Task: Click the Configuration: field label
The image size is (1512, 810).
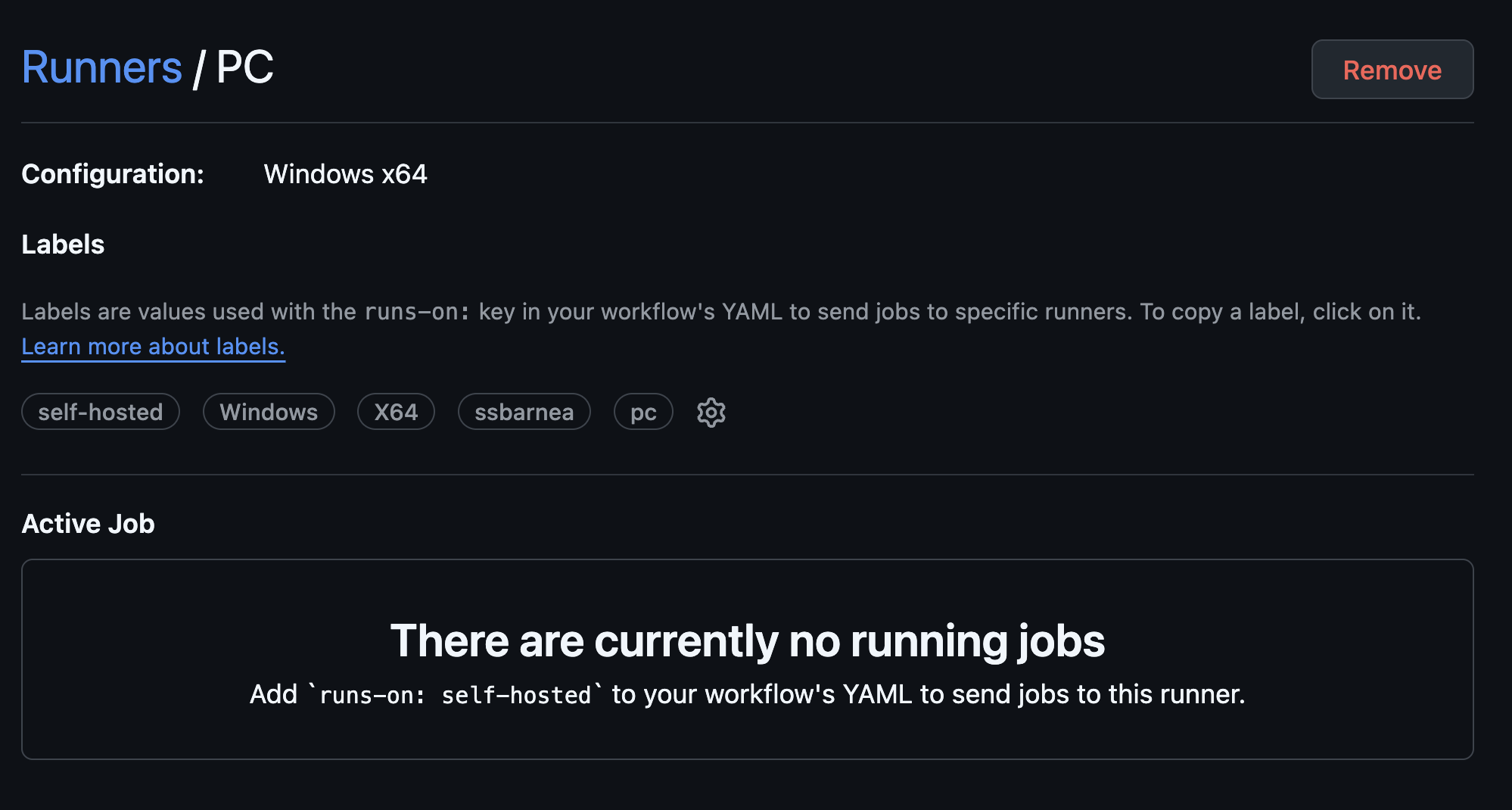Action: pos(113,174)
